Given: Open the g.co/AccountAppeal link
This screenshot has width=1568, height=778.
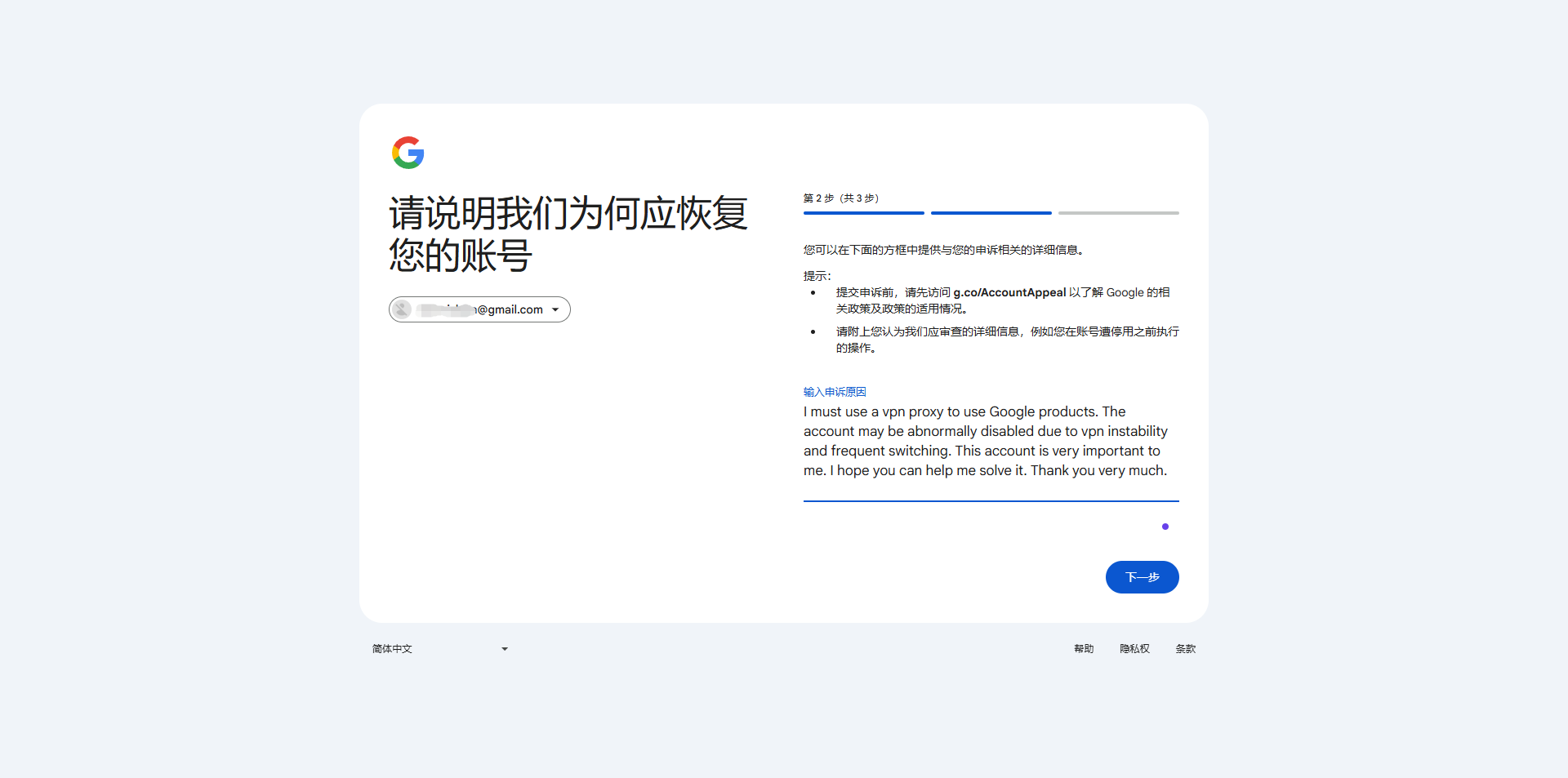Looking at the screenshot, I should pos(1009,292).
